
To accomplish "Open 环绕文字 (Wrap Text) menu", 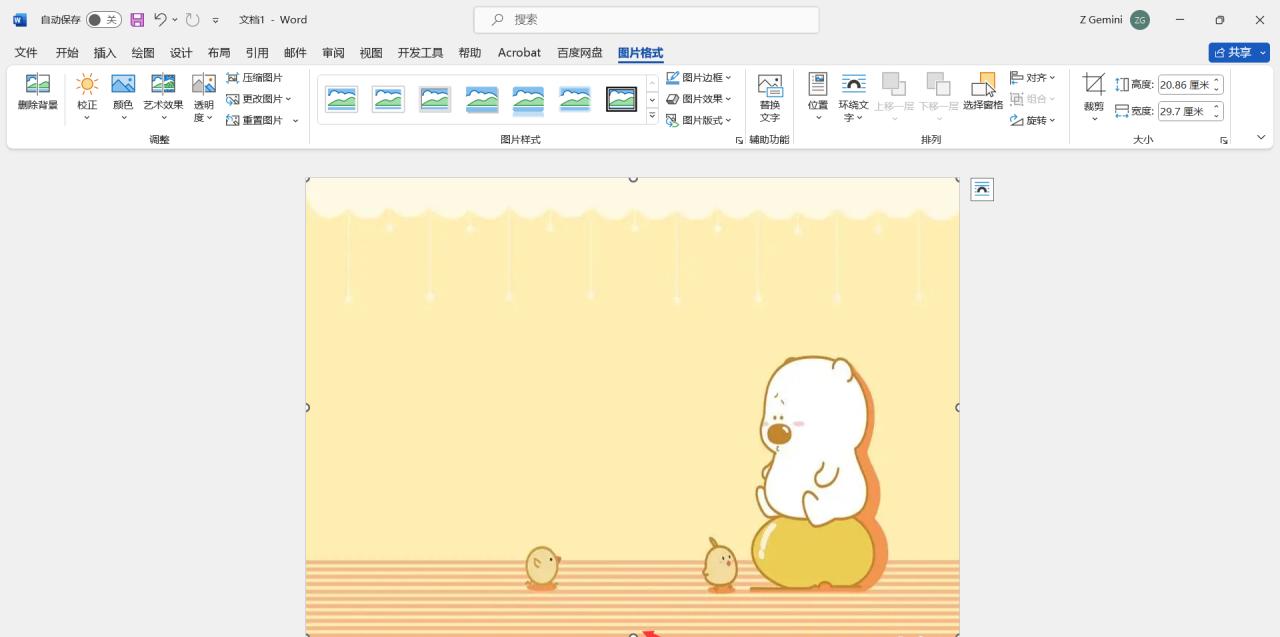I will [854, 97].
